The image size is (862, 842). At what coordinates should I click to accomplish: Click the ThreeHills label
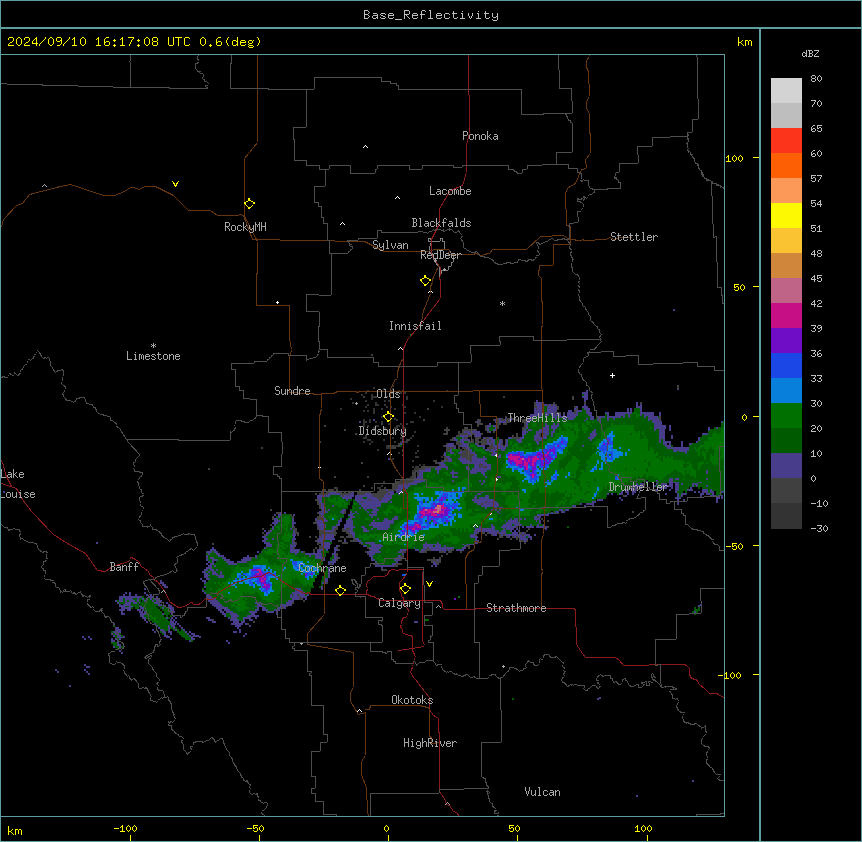(x=537, y=418)
